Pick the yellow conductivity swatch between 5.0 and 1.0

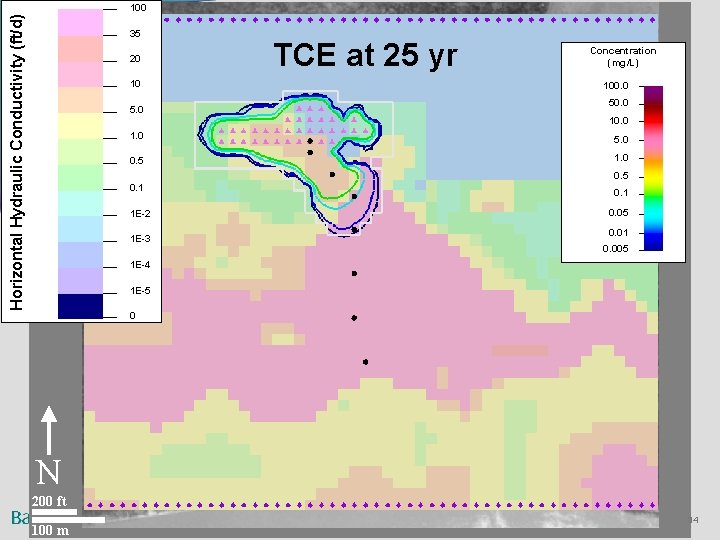(80, 125)
